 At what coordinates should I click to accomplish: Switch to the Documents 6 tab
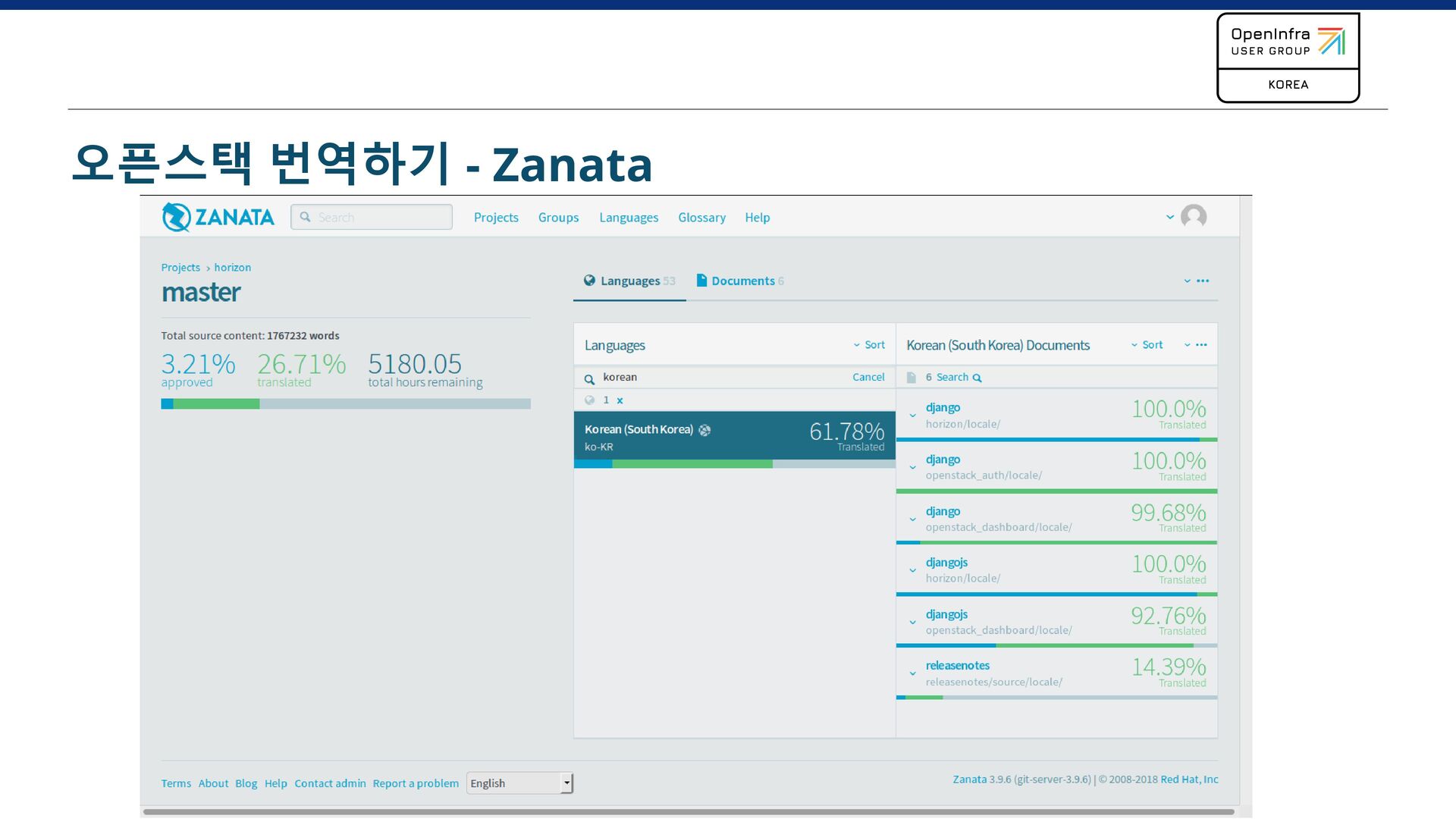[740, 281]
